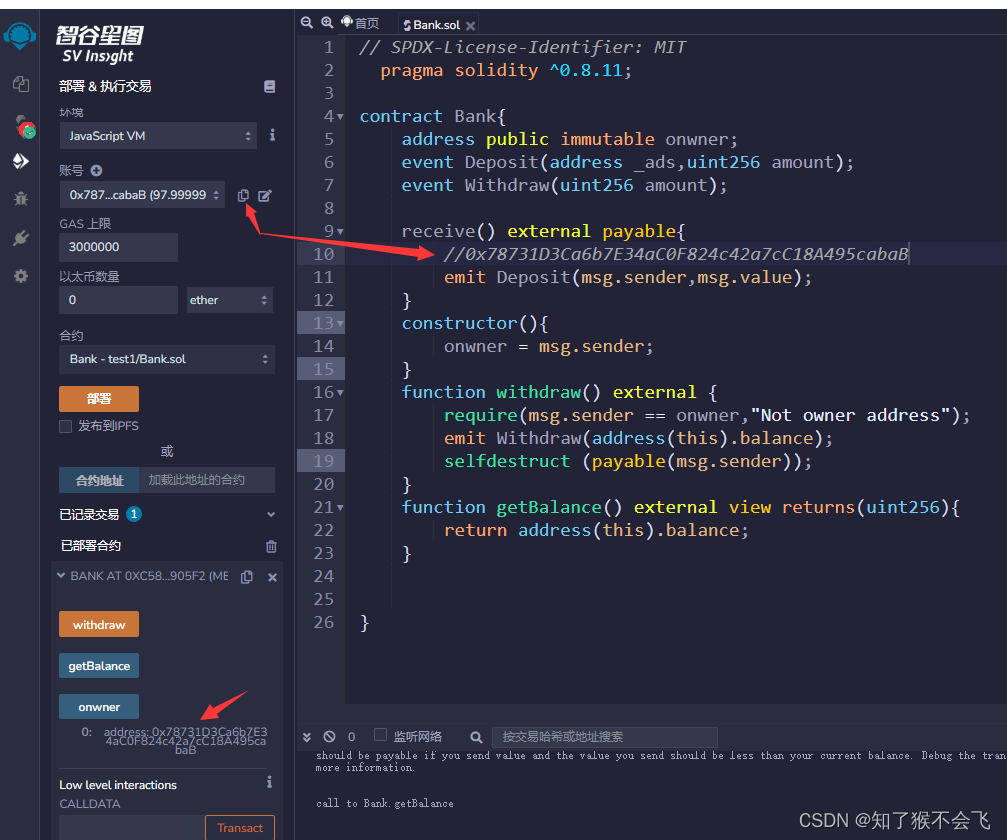
Task: Open the account selection dropdown
Action: pos(143,195)
